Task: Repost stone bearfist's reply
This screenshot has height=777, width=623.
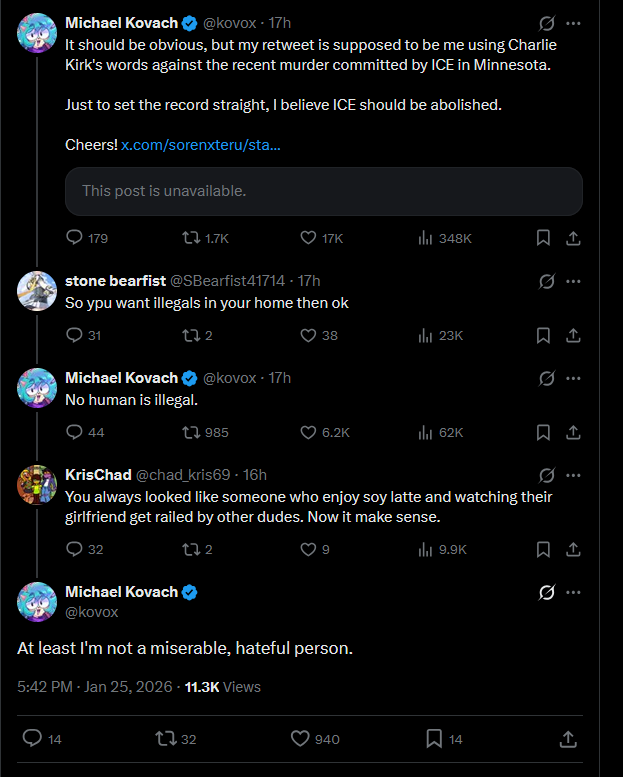Action: click(189, 335)
